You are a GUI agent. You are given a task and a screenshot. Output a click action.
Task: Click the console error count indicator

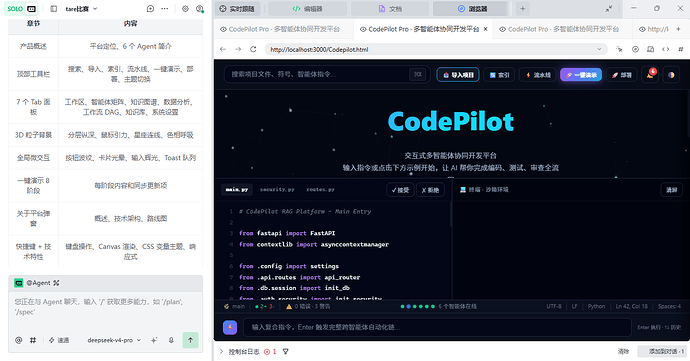coord(270,351)
